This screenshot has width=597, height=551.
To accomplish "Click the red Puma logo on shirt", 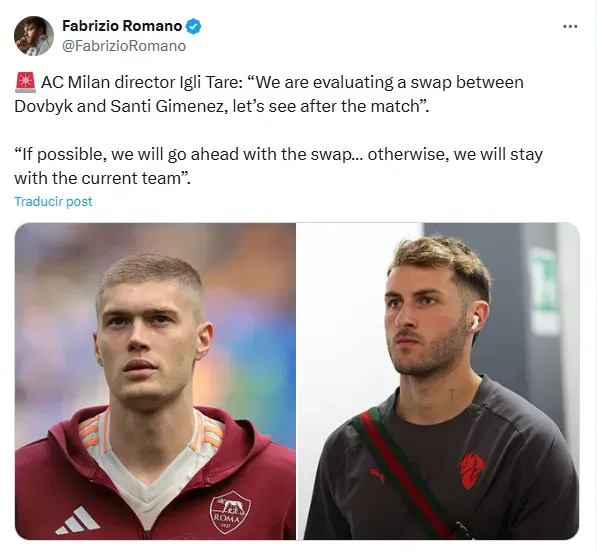I will click(378, 475).
